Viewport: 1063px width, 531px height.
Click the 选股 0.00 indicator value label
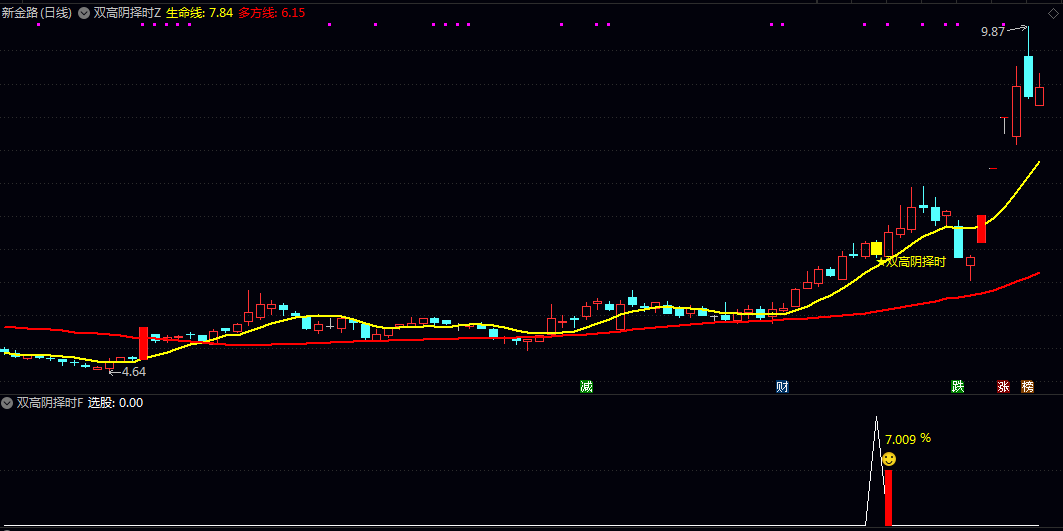click(x=115, y=403)
